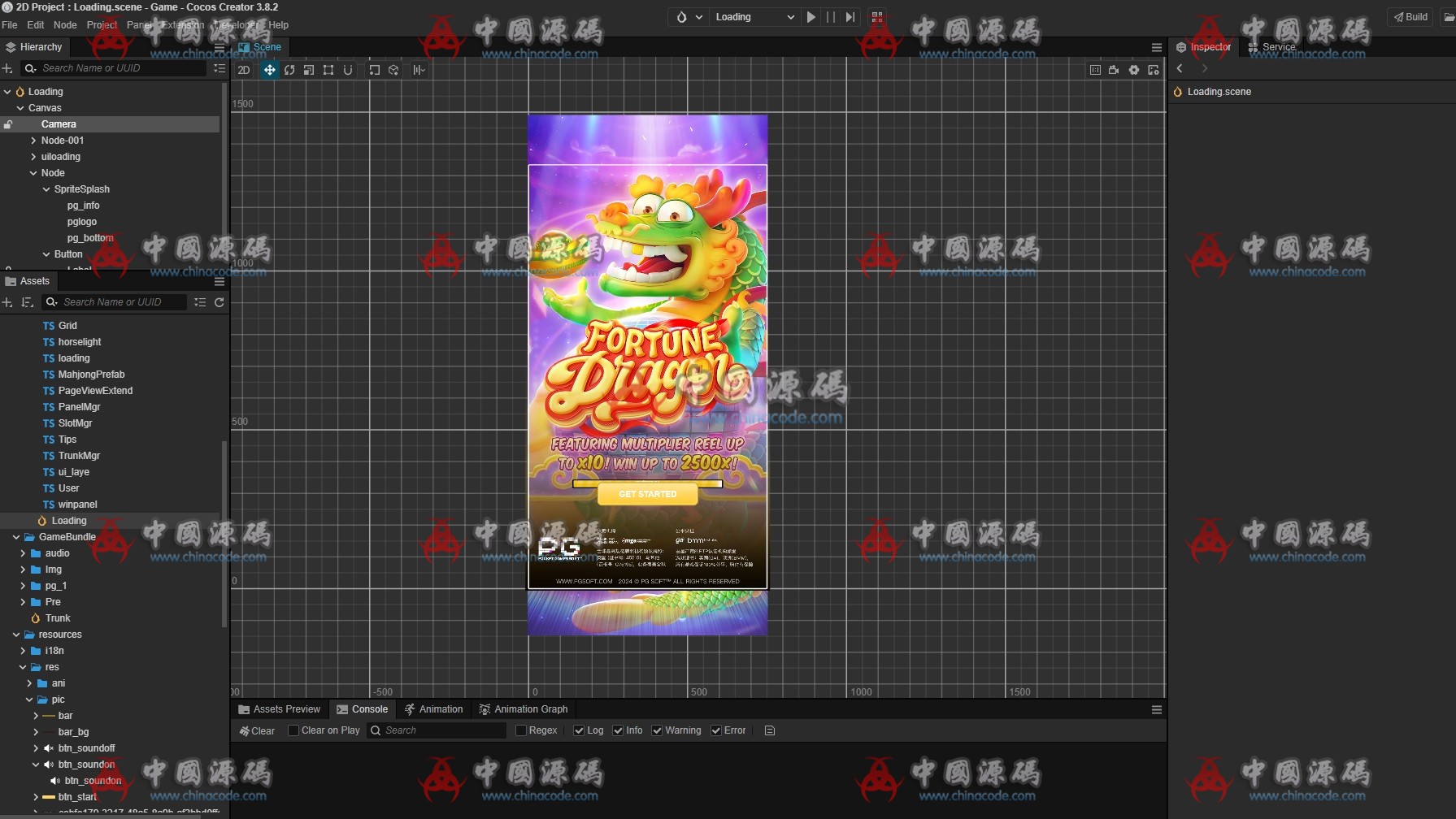Toggle the 2D view mode
The image size is (1456, 819).
(x=244, y=70)
